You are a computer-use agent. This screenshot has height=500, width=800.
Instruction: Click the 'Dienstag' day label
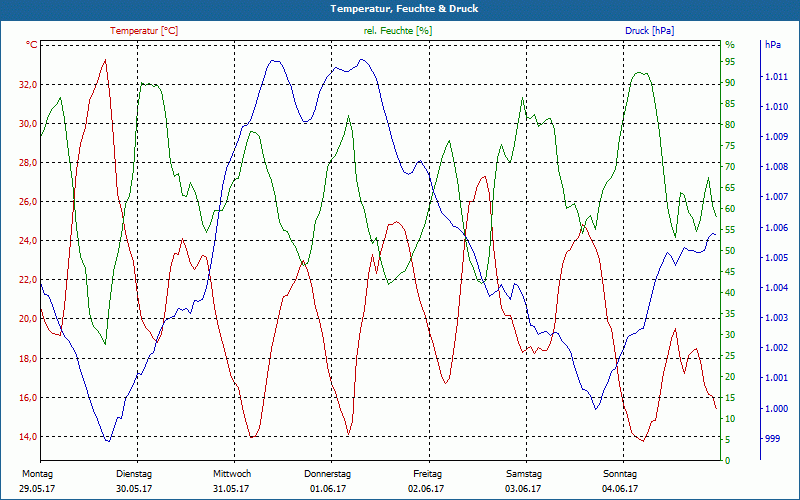pos(134,474)
